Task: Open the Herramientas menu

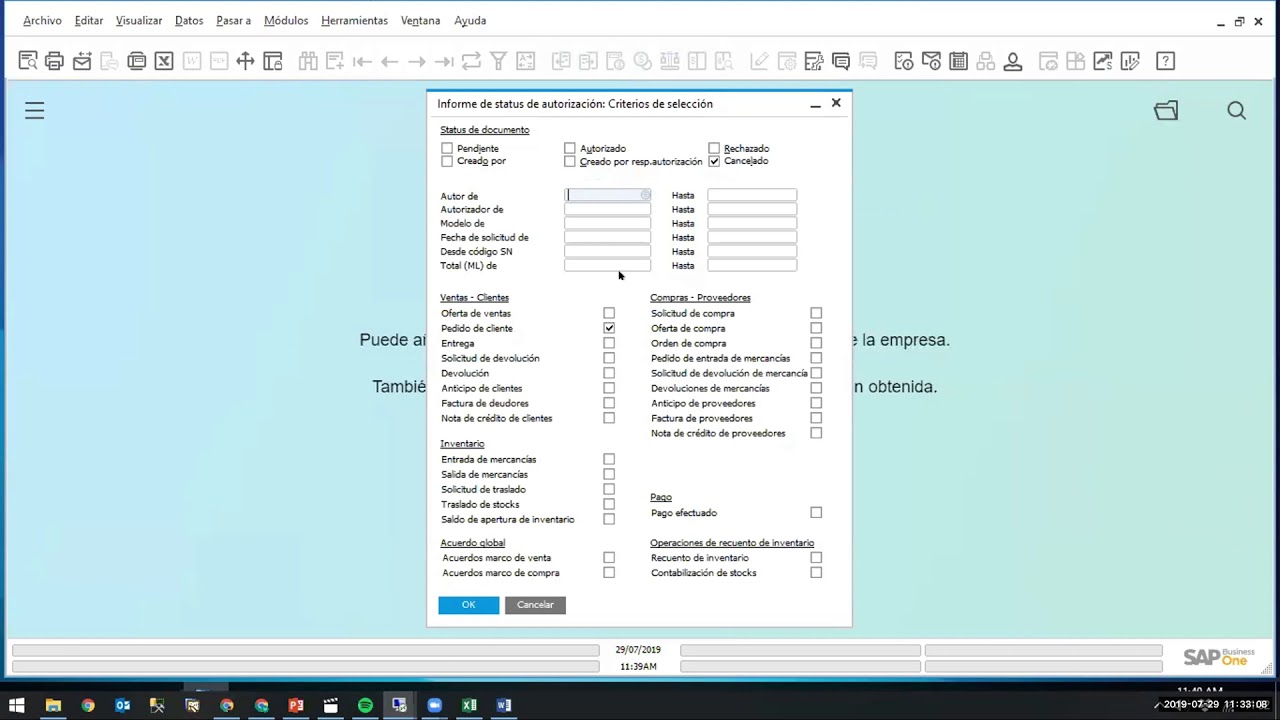Action: (x=354, y=20)
